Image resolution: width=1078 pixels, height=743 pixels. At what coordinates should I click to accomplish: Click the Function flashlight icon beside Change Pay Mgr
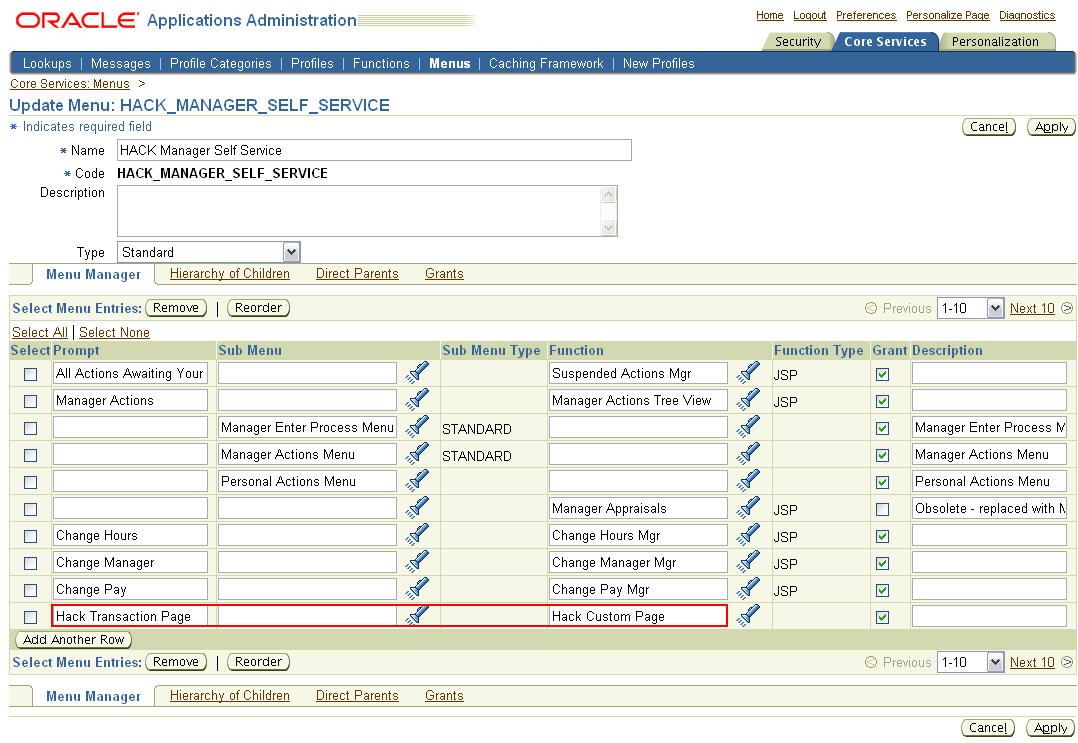(748, 589)
